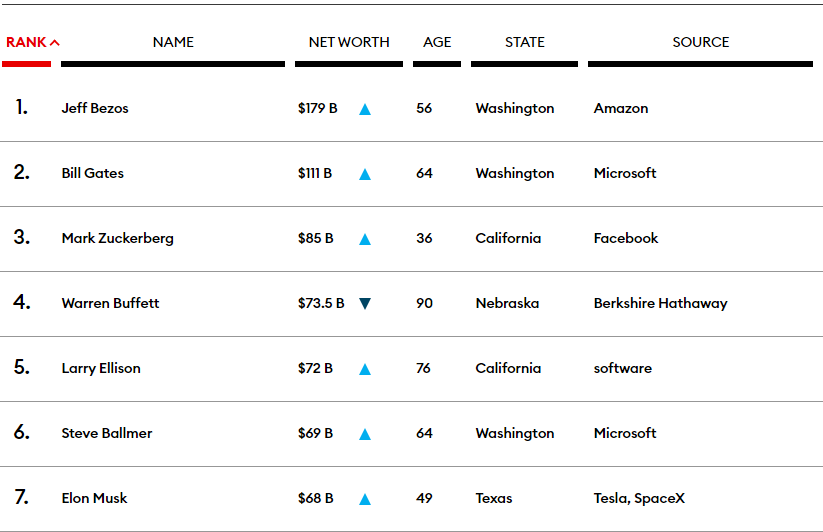Click the up arrow next to Larry Ellison's $72 B
Viewport: 823px width, 532px height.
[x=365, y=369]
